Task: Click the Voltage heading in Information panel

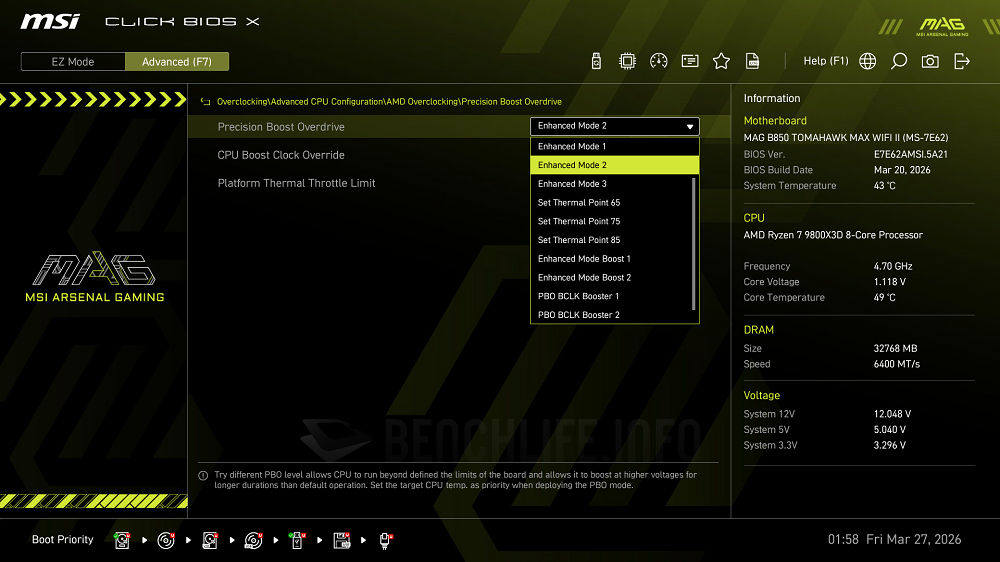Action: 761,396
